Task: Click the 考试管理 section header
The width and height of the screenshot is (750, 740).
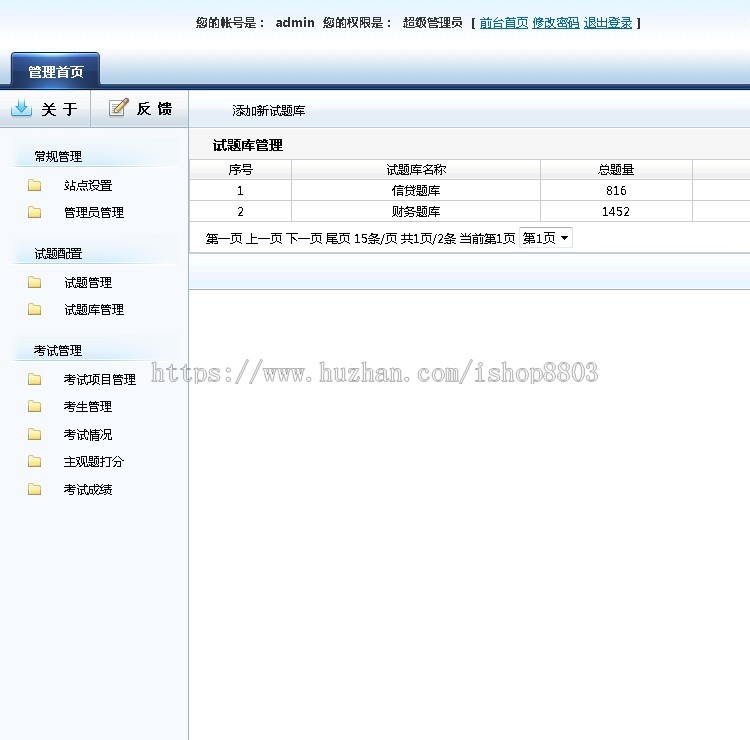Action: (x=57, y=351)
